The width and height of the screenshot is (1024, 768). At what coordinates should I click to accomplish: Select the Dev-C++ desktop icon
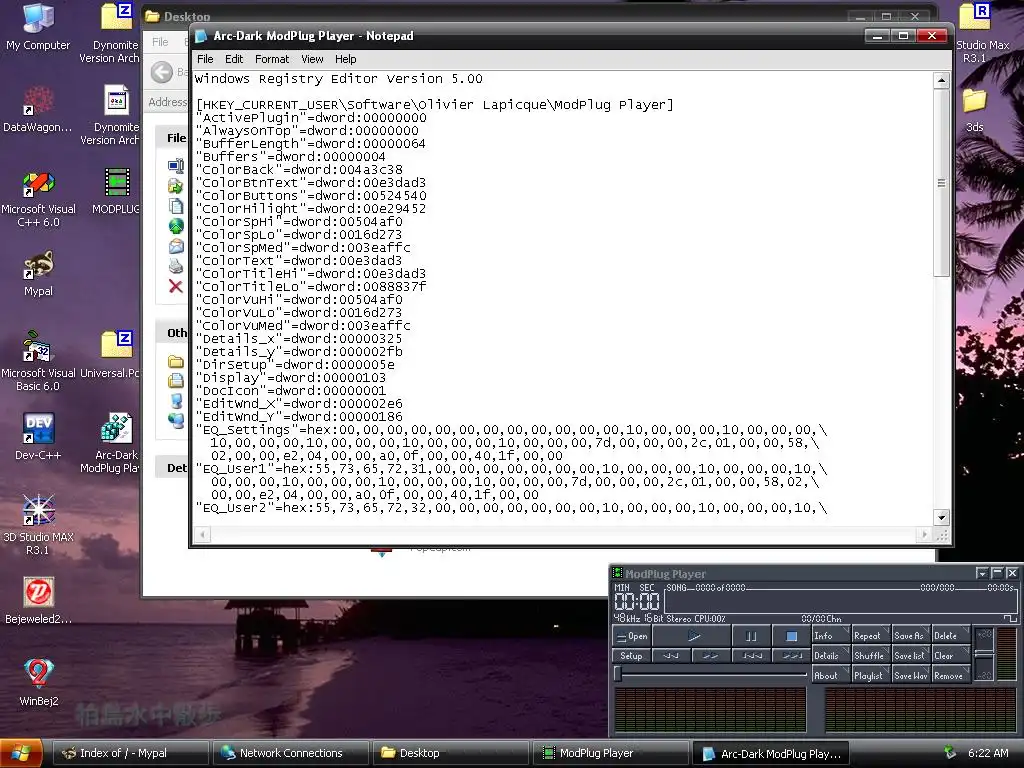(38, 436)
